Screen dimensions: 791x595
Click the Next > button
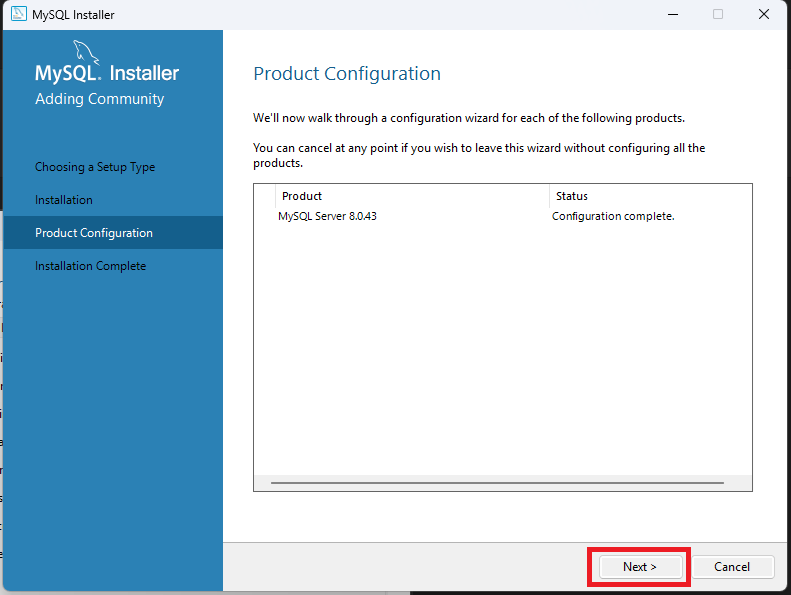(x=640, y=567)
